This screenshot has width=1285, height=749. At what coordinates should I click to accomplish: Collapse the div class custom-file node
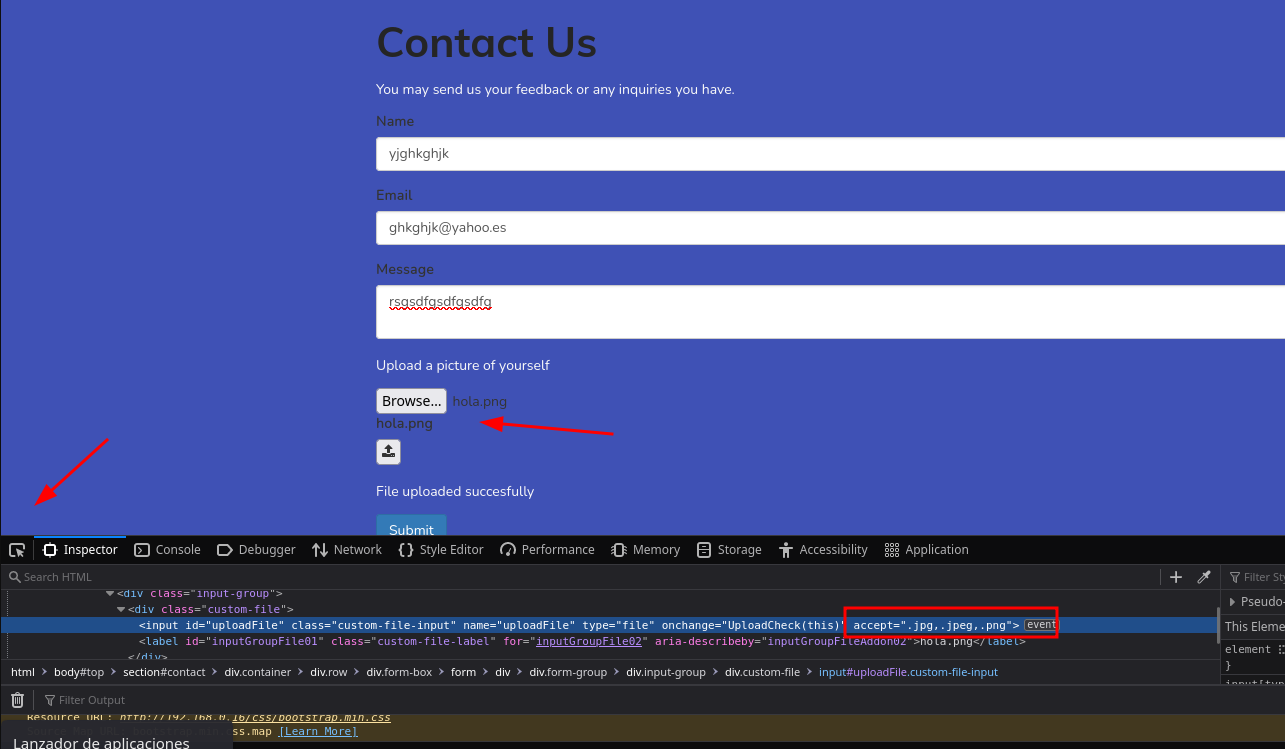click(x=121, y=609)
